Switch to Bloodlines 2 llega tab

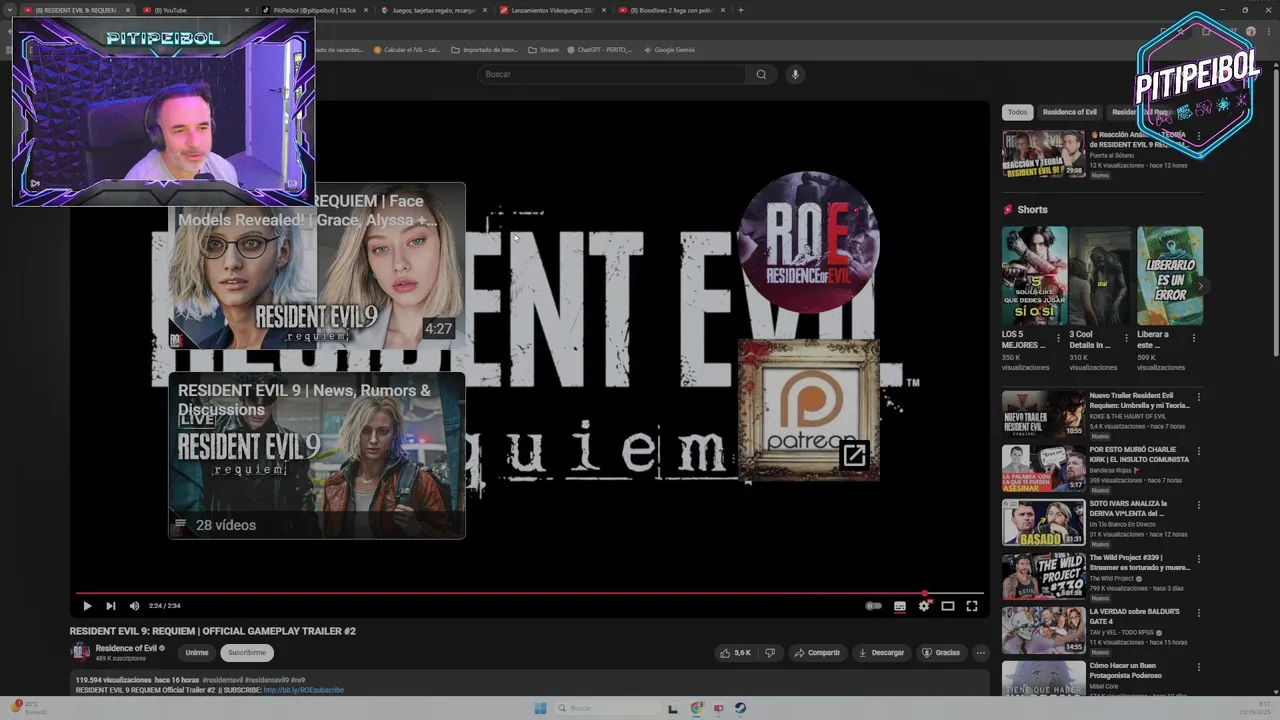point(670,10)
